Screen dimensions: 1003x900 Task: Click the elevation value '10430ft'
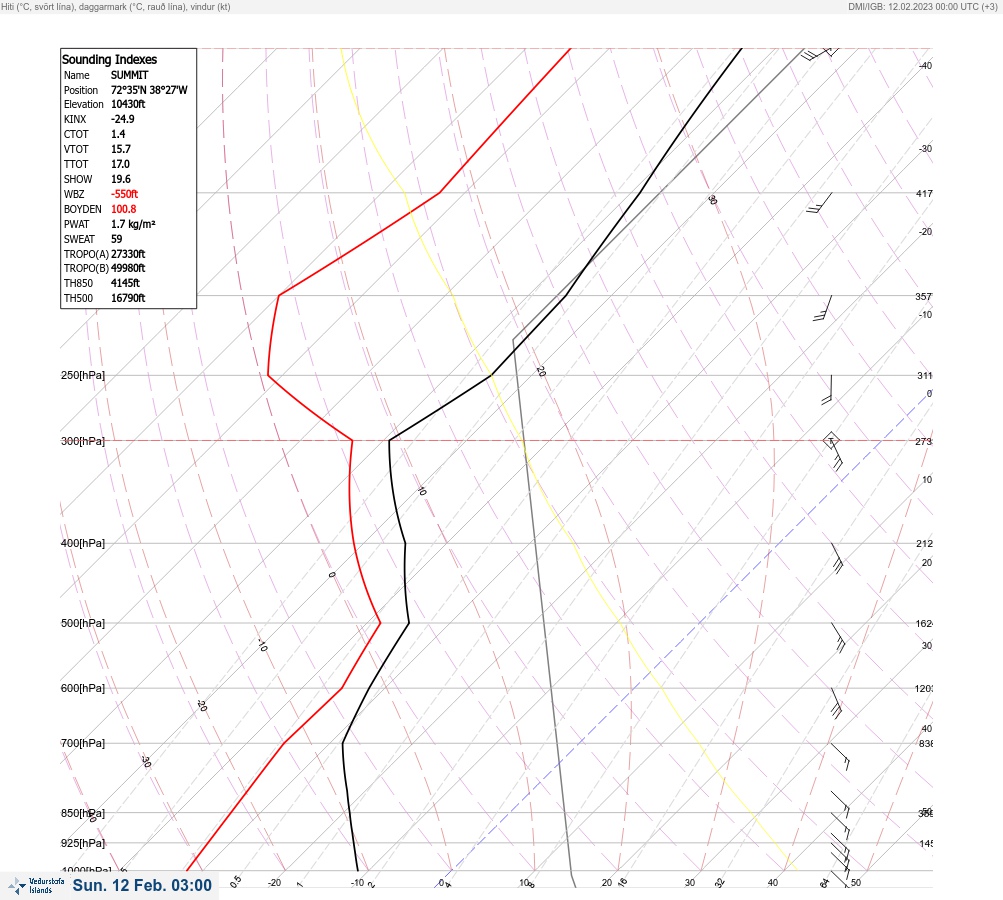[x=128, y=104]
